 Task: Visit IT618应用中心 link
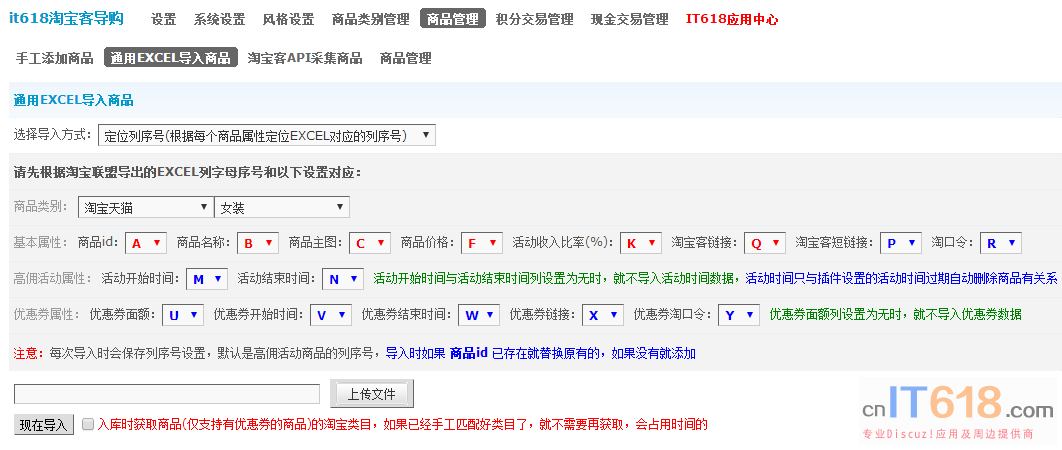[x=732, y=19]
